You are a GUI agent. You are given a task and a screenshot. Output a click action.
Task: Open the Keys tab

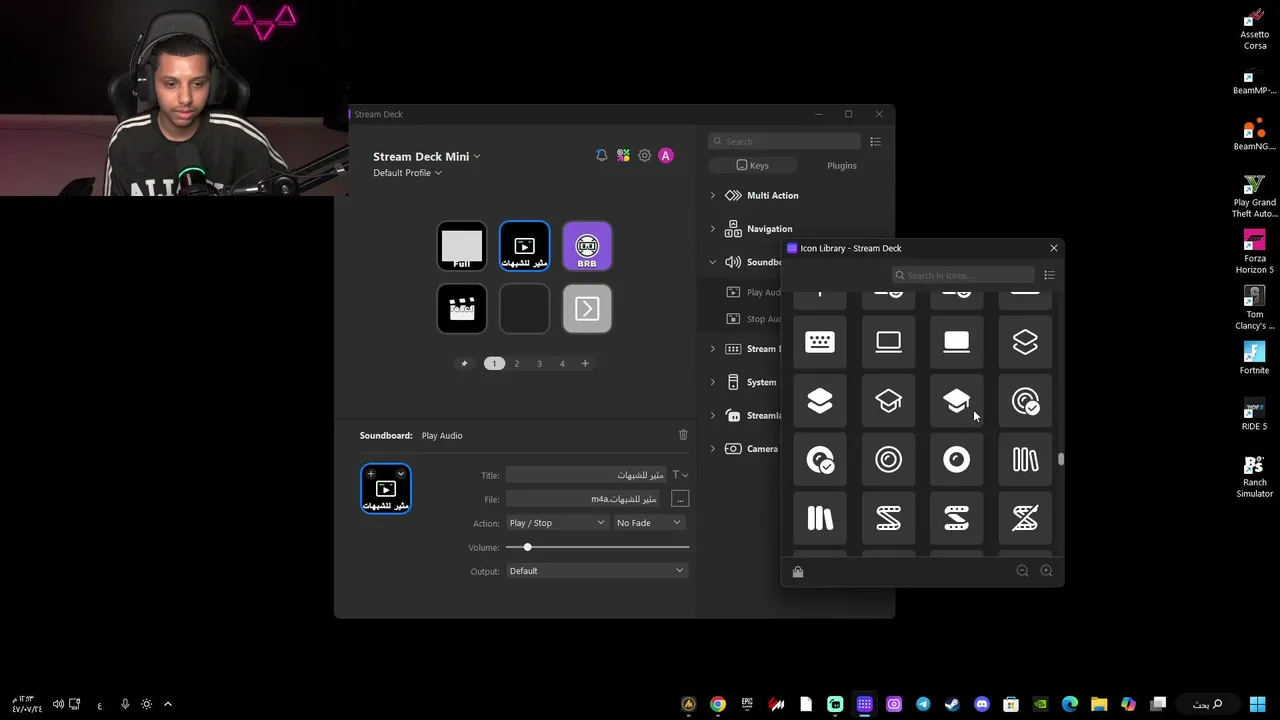click(752, 165)
